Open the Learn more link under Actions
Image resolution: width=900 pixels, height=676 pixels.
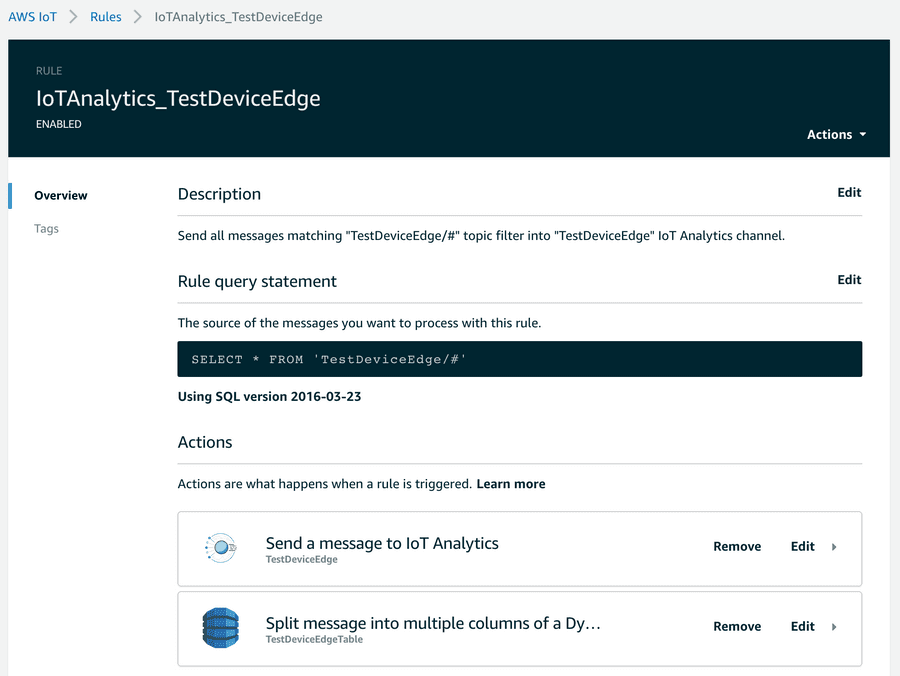511,484
